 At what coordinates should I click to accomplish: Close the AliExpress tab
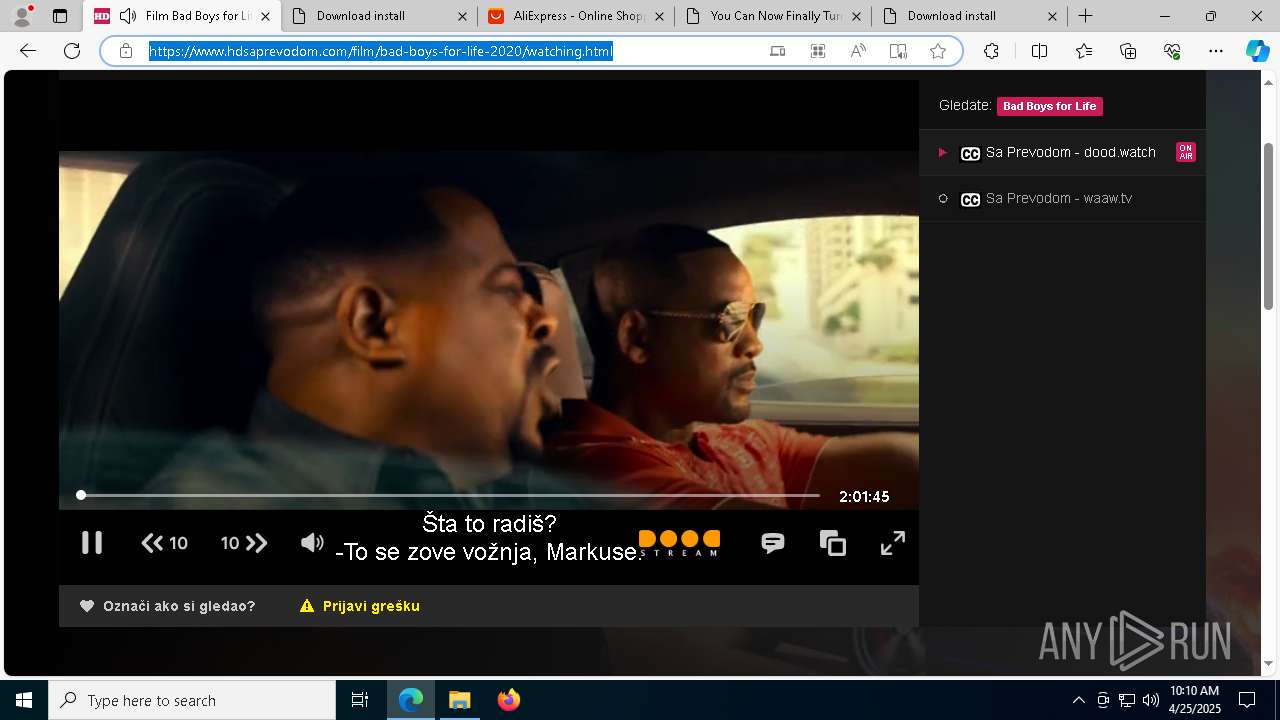pyautogui.click(x=659, y=16)
